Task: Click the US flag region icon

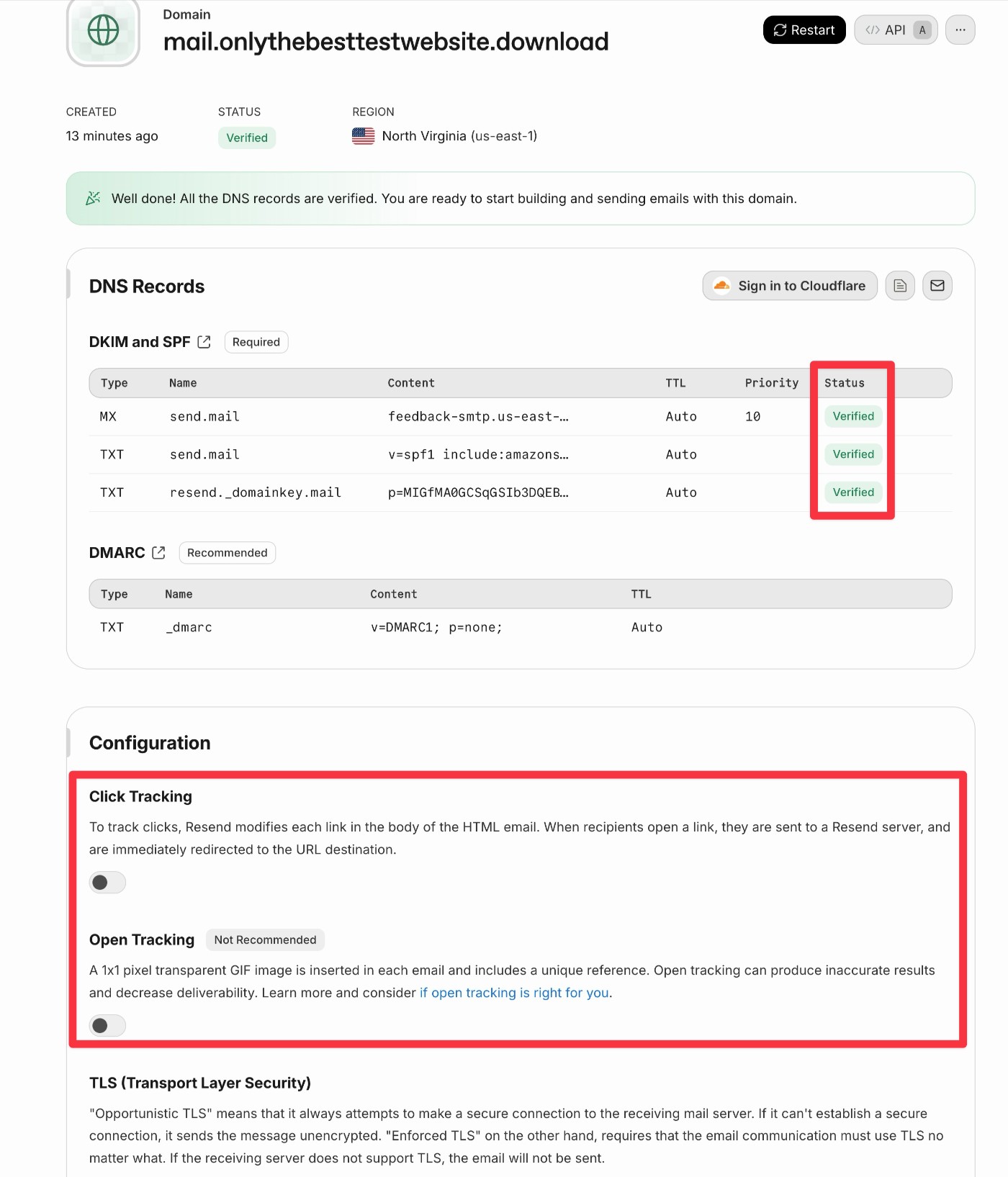Action: pyautogui.click(x=364, y=136)
